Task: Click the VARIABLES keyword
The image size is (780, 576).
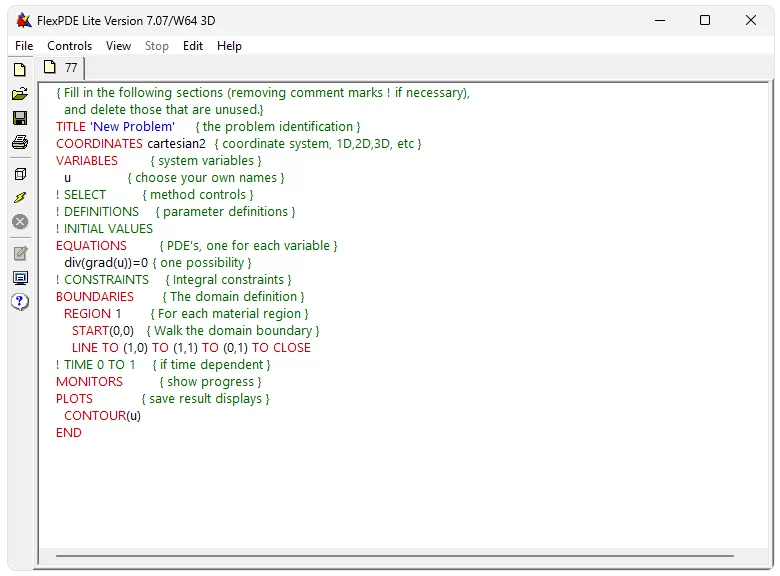Action: 87,161
